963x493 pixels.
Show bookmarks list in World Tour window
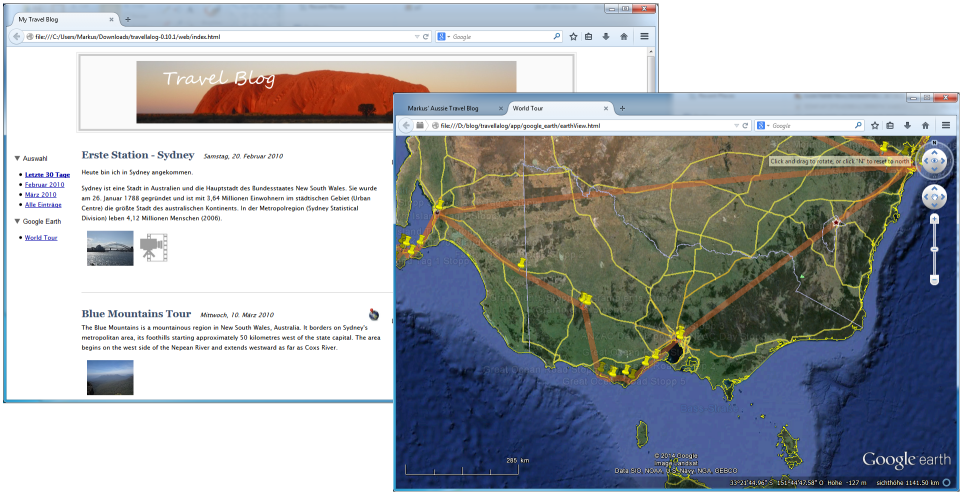tap(891, 125)
